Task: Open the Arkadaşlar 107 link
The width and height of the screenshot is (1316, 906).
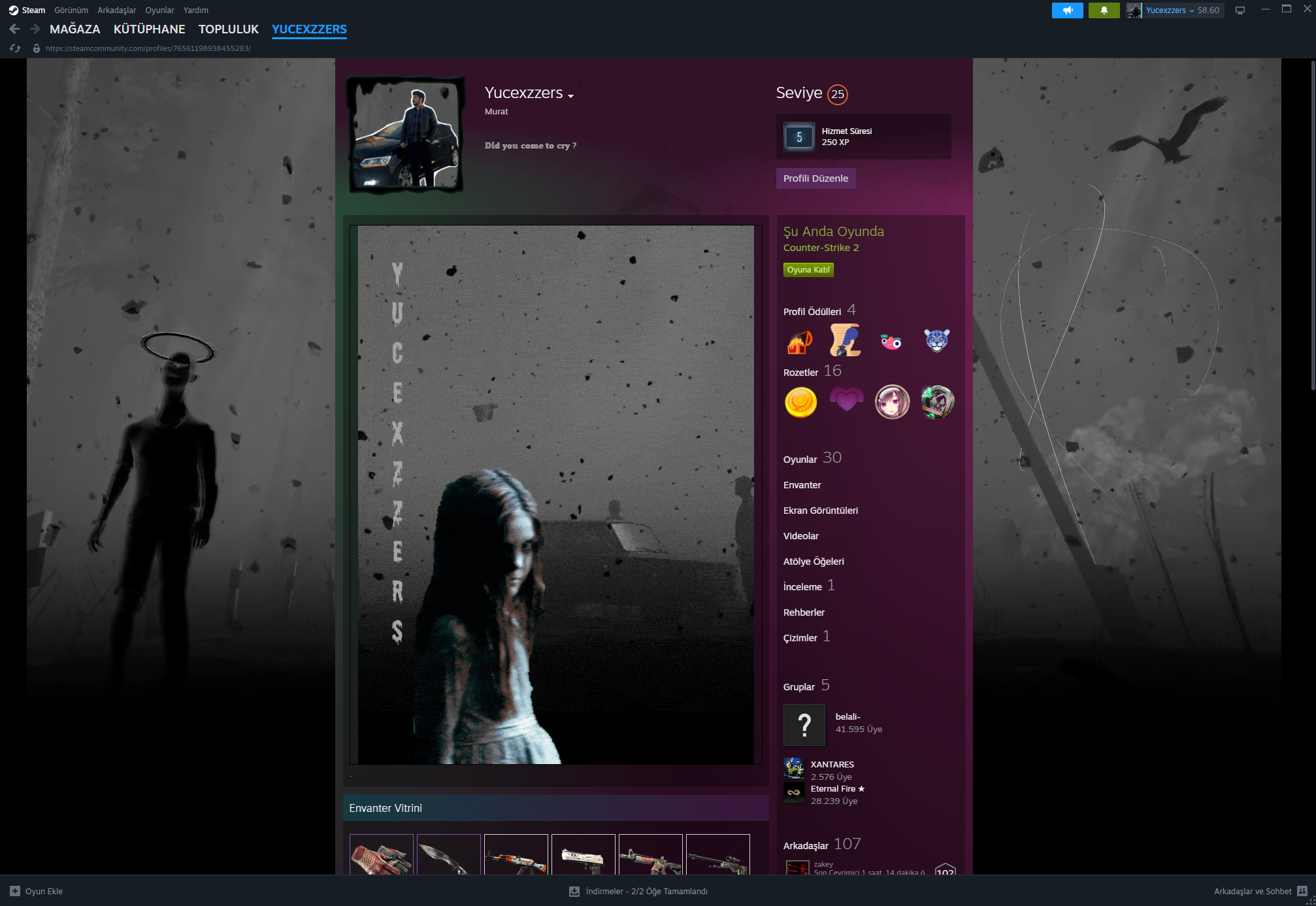Action: coord(822,845)
